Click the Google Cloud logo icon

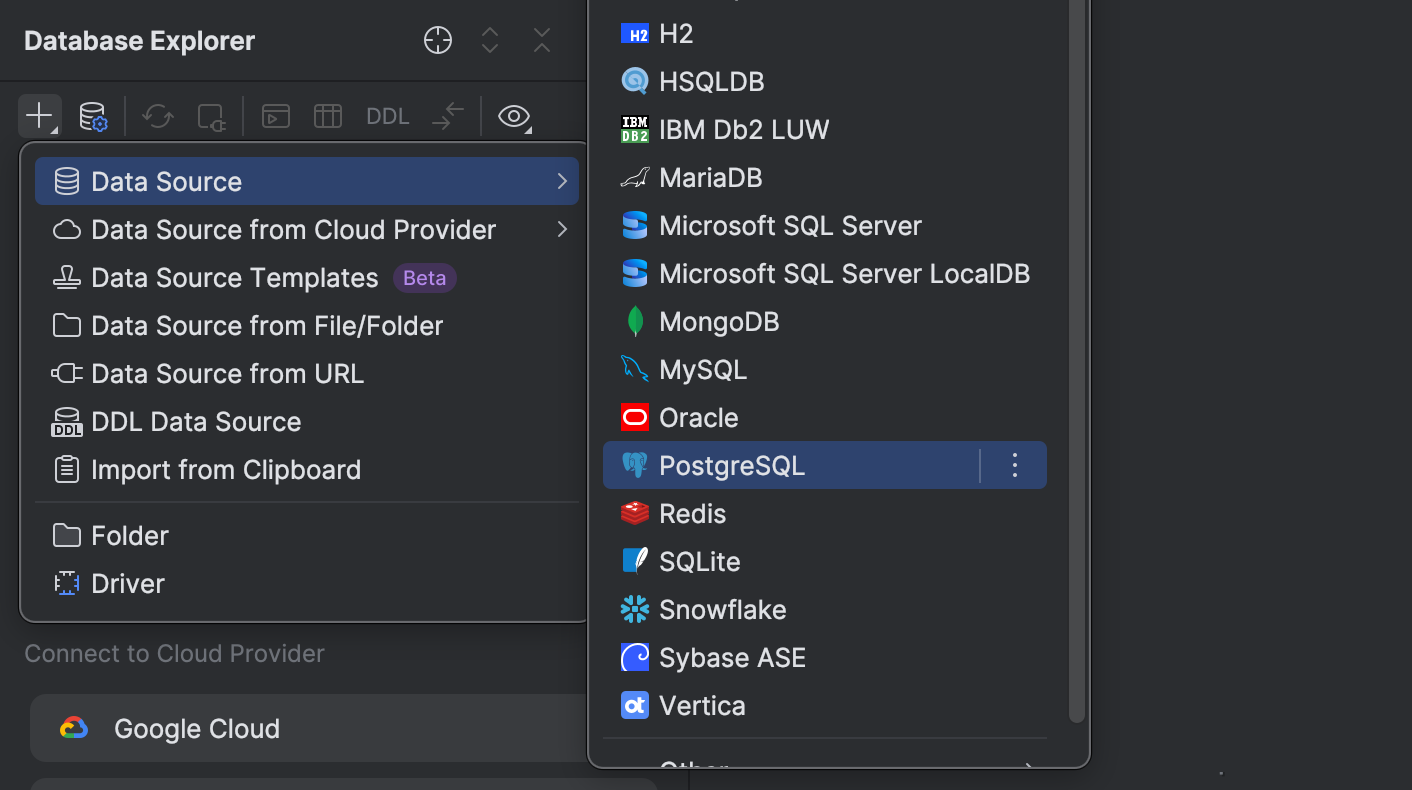coord(74,728)
